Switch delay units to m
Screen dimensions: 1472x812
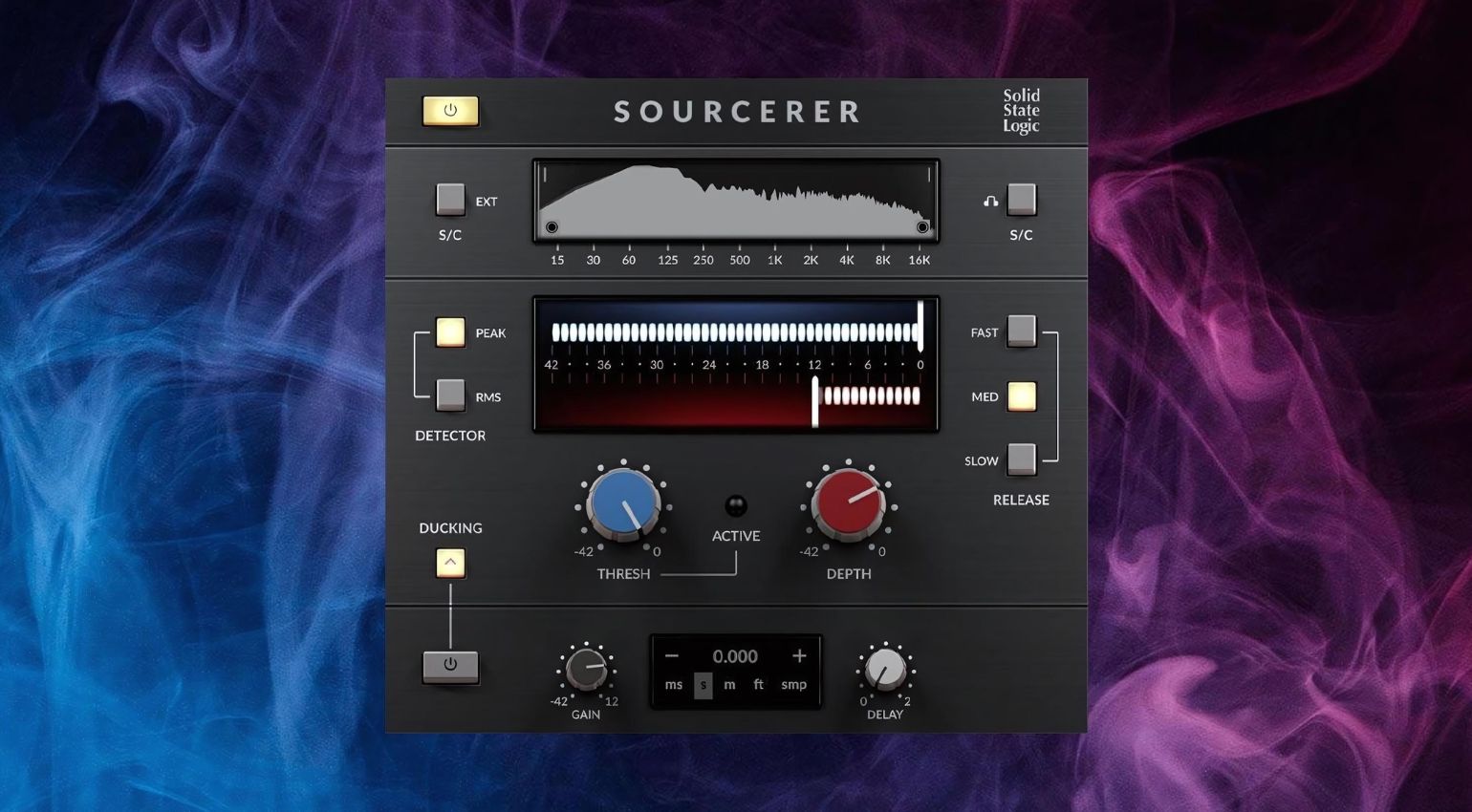729,685
